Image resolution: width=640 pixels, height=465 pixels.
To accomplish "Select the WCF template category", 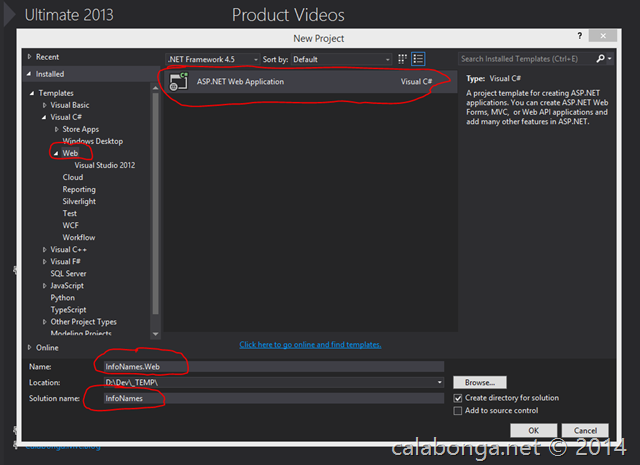I will pos(70,225).
